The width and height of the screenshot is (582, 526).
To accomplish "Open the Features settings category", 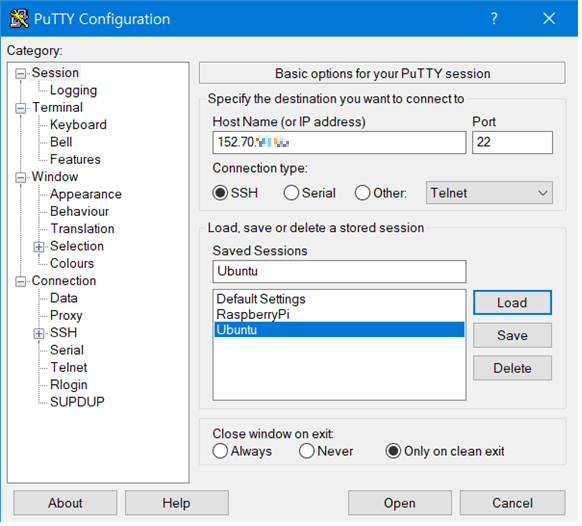I will point(76,160).
